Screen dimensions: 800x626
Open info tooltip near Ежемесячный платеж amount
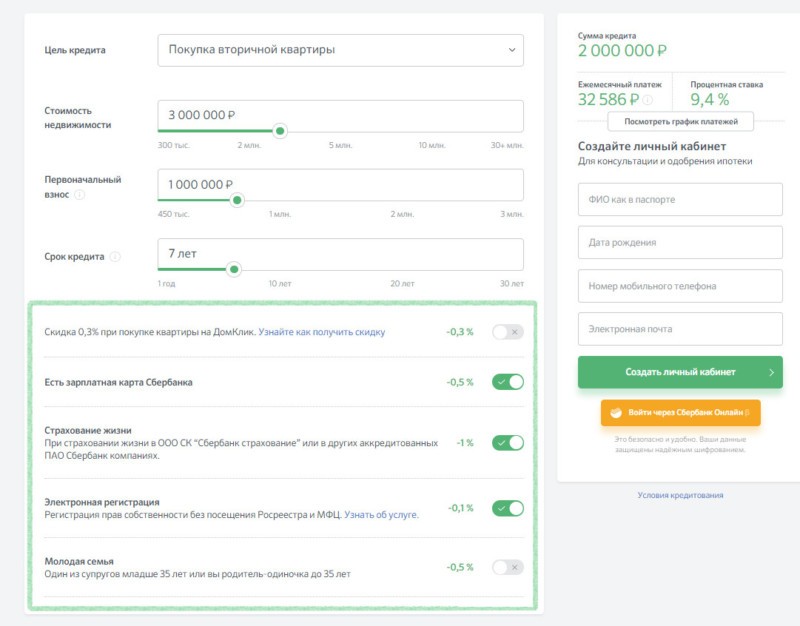pyautogui.click(x=648, y=100)
